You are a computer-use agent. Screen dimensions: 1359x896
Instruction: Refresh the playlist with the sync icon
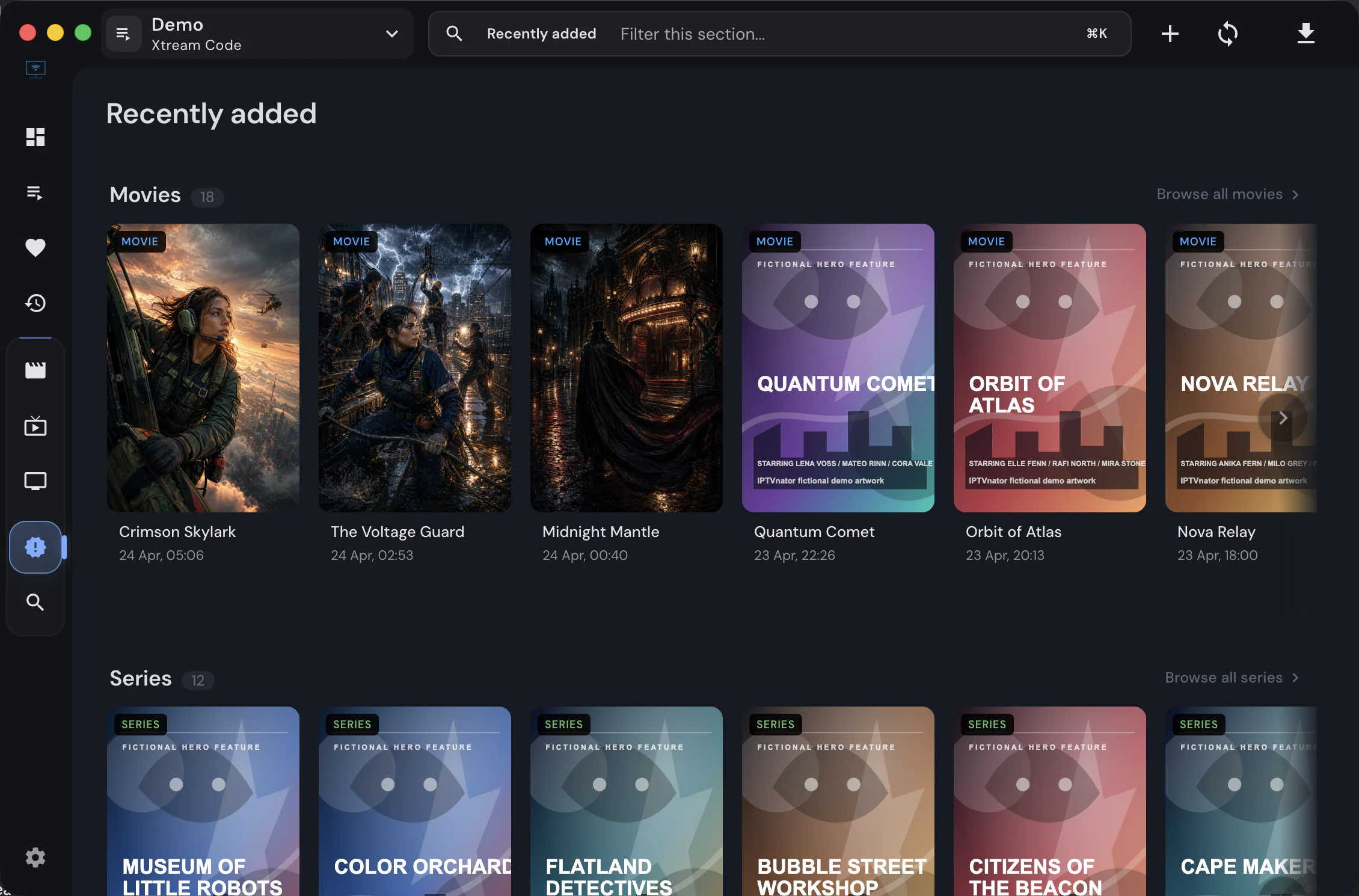pyautogui.click(x=1227, y=34)
